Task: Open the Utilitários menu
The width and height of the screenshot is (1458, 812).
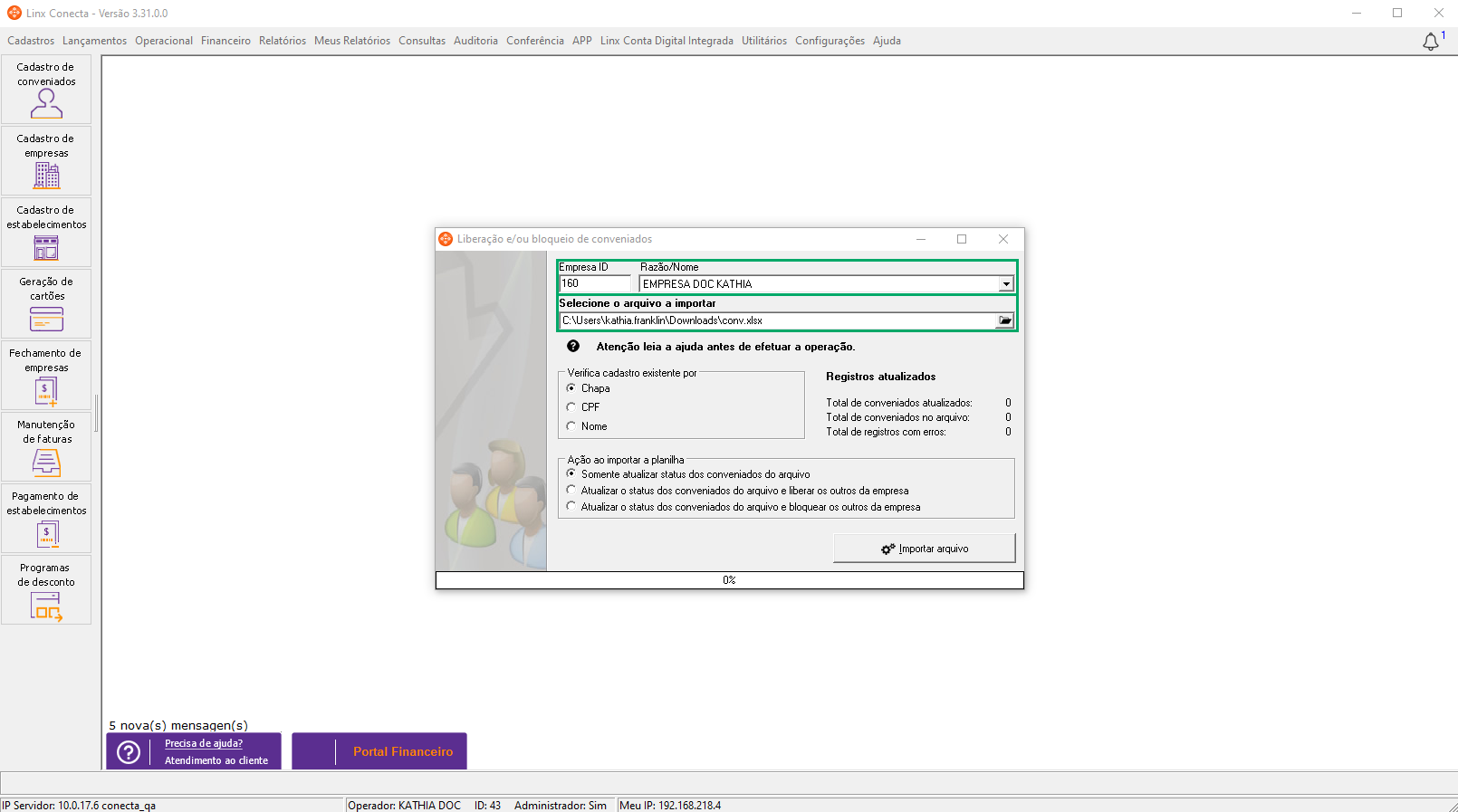Action: (764, 41)
